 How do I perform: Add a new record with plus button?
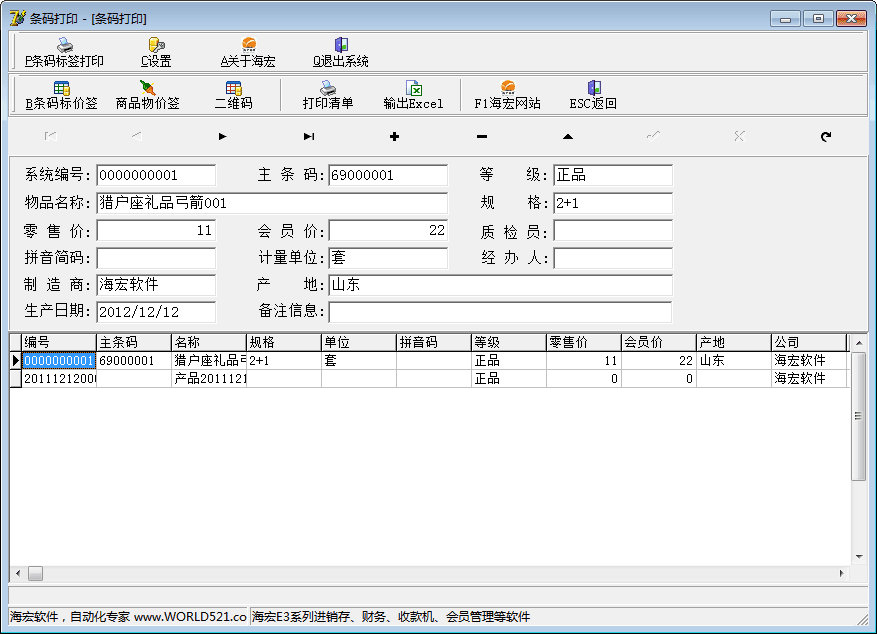[394, 136]
